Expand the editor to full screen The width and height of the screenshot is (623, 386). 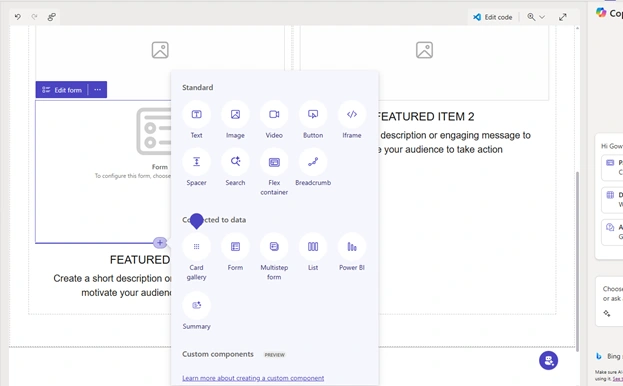pos(563,17)
